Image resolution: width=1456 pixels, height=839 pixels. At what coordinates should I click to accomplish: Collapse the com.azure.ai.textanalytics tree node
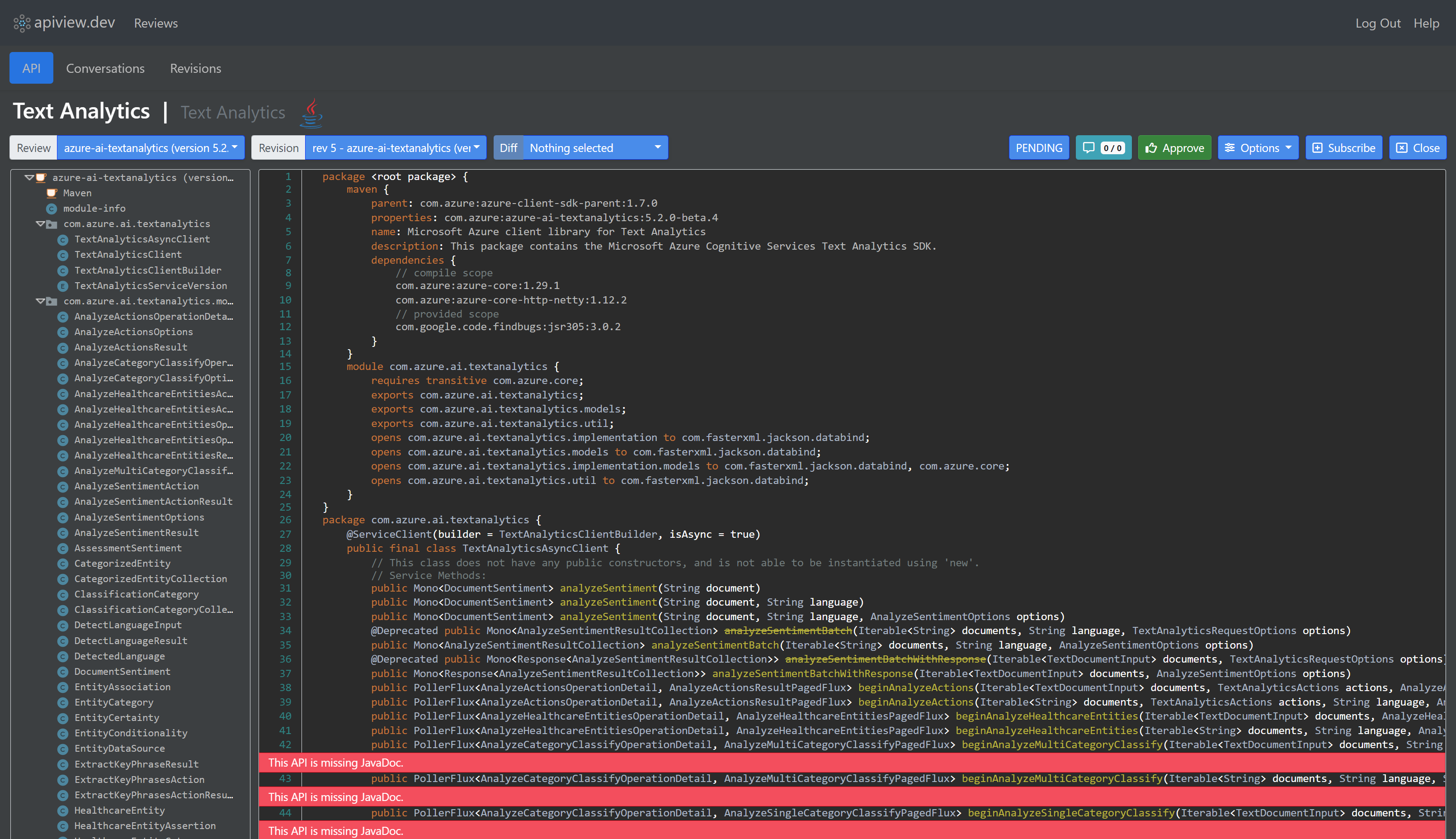(x=40, y=224)
